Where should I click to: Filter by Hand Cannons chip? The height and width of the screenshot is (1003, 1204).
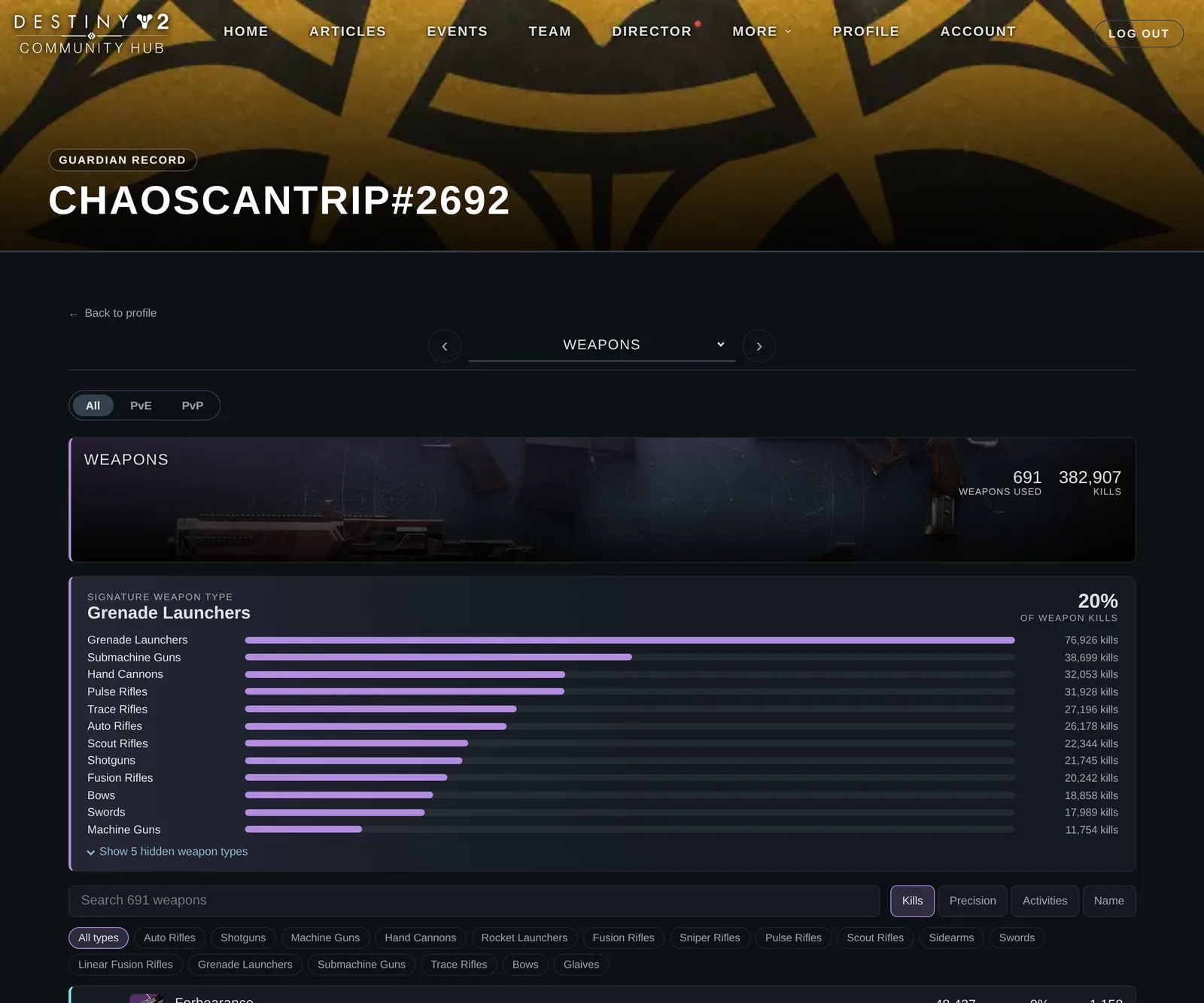[421, 938]
